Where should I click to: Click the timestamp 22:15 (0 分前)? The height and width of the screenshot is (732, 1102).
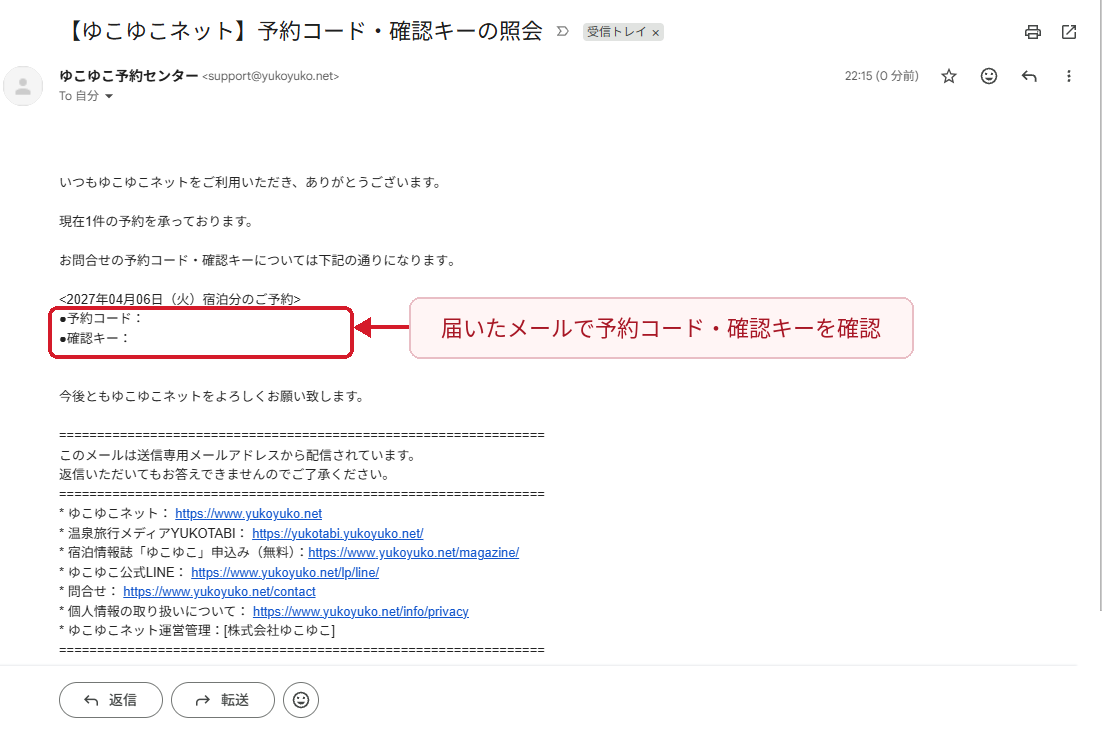click(881, 76)
